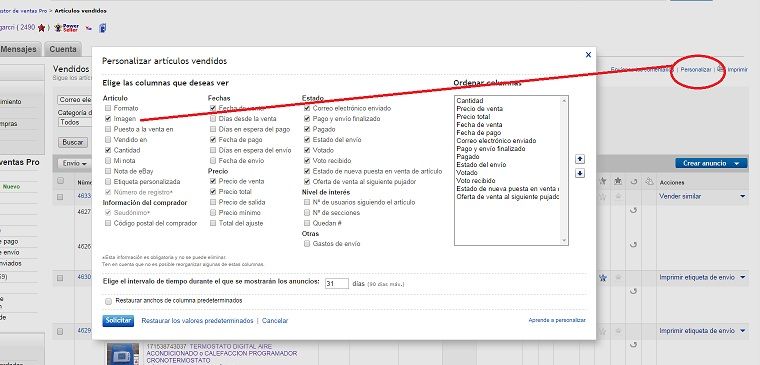Screen dimensions: 760x365
Task: Open the Envío dropdown button
Action: pyautogui.click(x=75, y=164)
